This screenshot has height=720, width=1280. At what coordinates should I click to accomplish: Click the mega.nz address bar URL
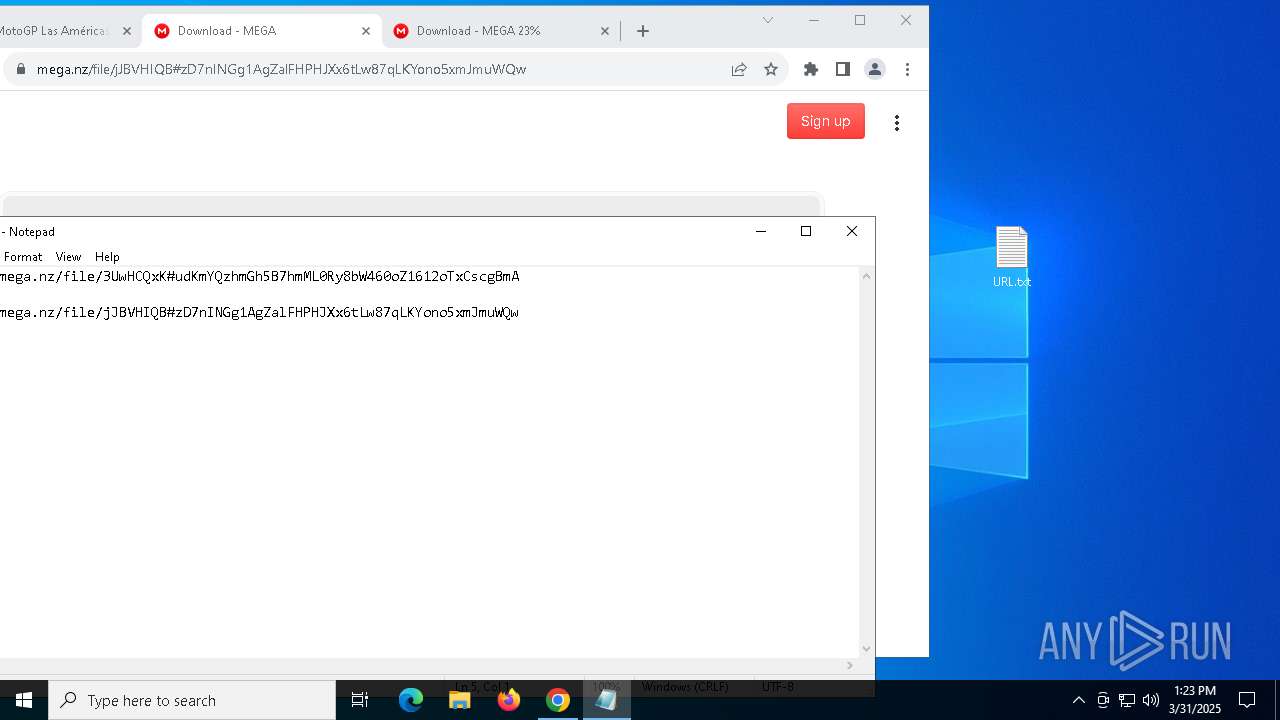coord(281,69)
